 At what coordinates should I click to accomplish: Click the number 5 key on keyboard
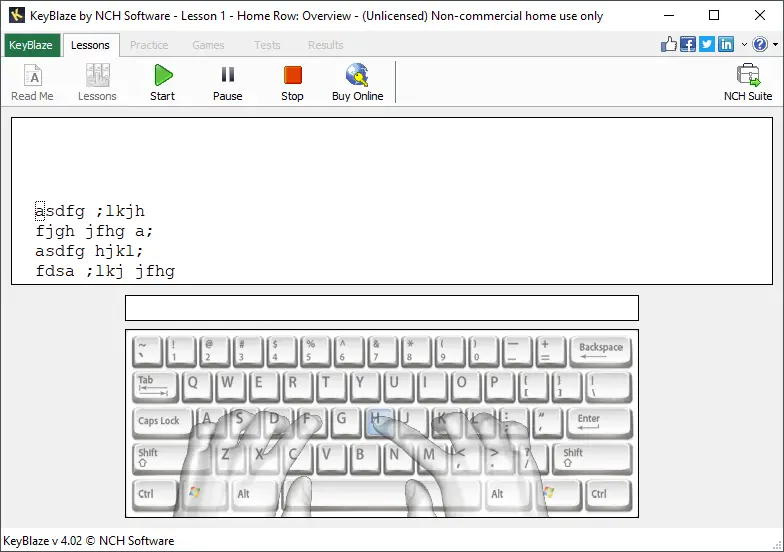314,351
